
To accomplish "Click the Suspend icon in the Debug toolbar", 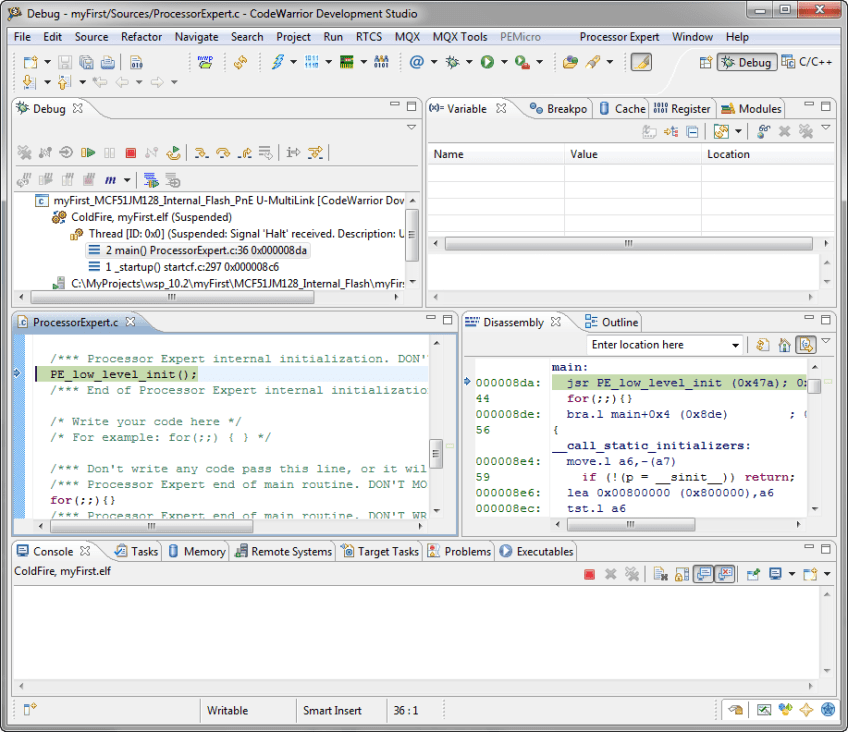I will (x=109, y=152).
